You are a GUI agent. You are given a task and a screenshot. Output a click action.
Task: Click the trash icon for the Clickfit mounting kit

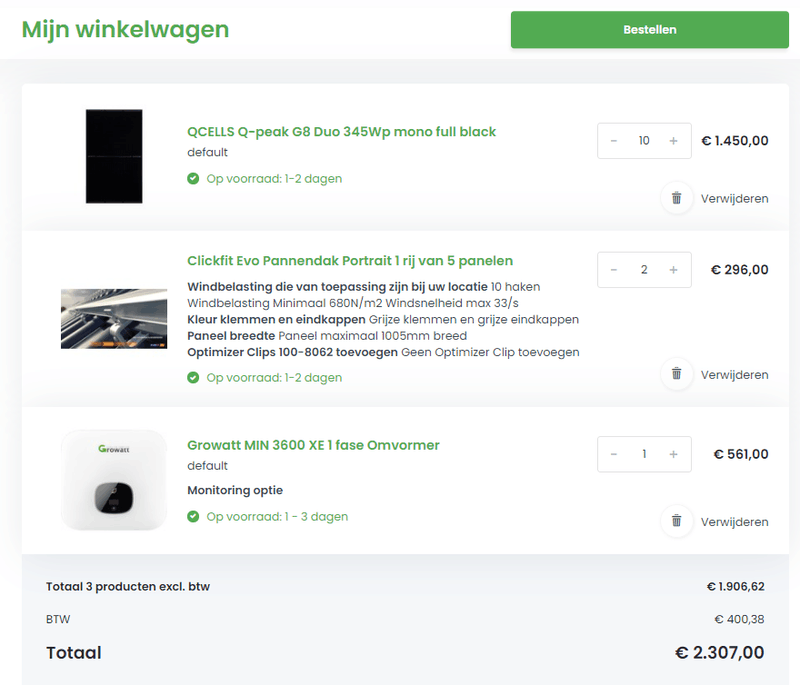click(x=677, y=375)
